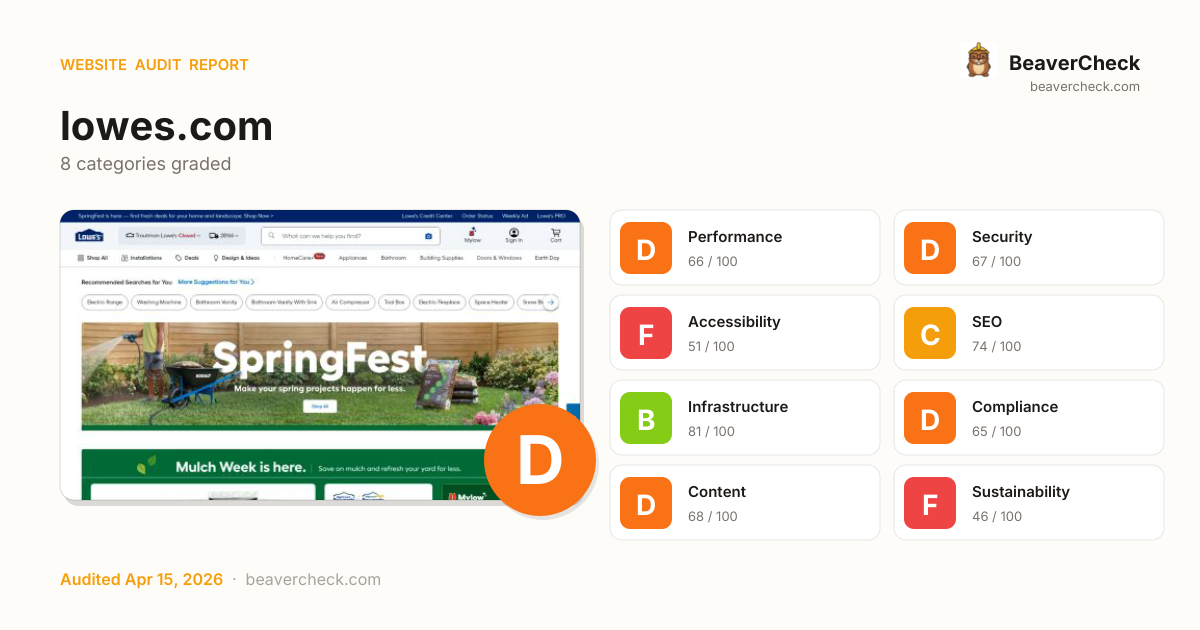Click the camera icon in search box
Screen dimensions: 1200x630
429,236
